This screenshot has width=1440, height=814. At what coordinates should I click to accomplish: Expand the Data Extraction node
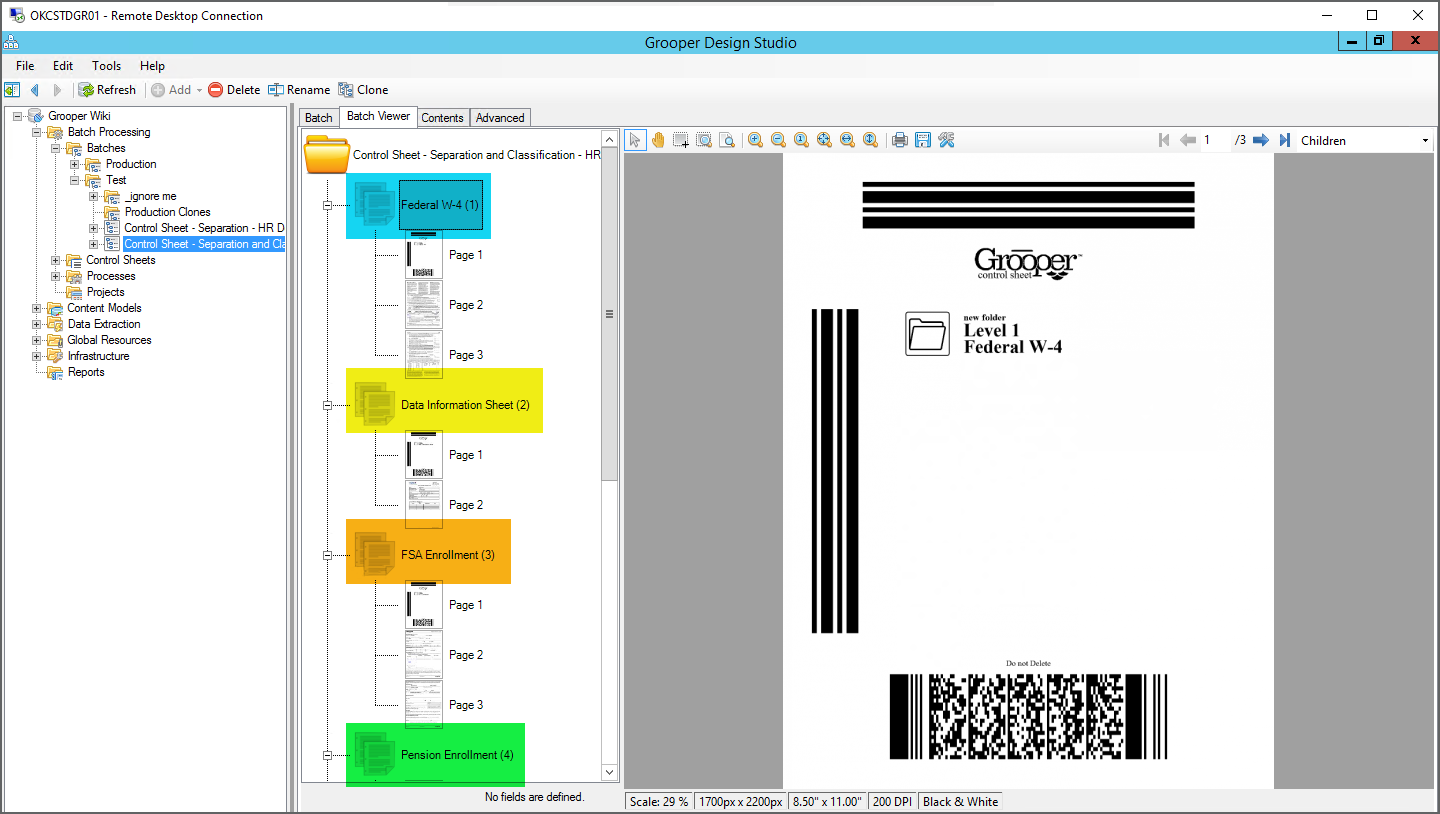37,324
